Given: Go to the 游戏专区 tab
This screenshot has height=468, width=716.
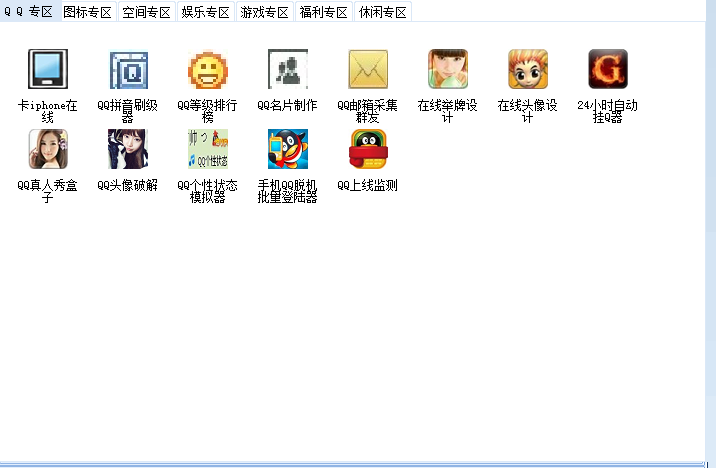Looking at the screenshot, I should [265, 12].
